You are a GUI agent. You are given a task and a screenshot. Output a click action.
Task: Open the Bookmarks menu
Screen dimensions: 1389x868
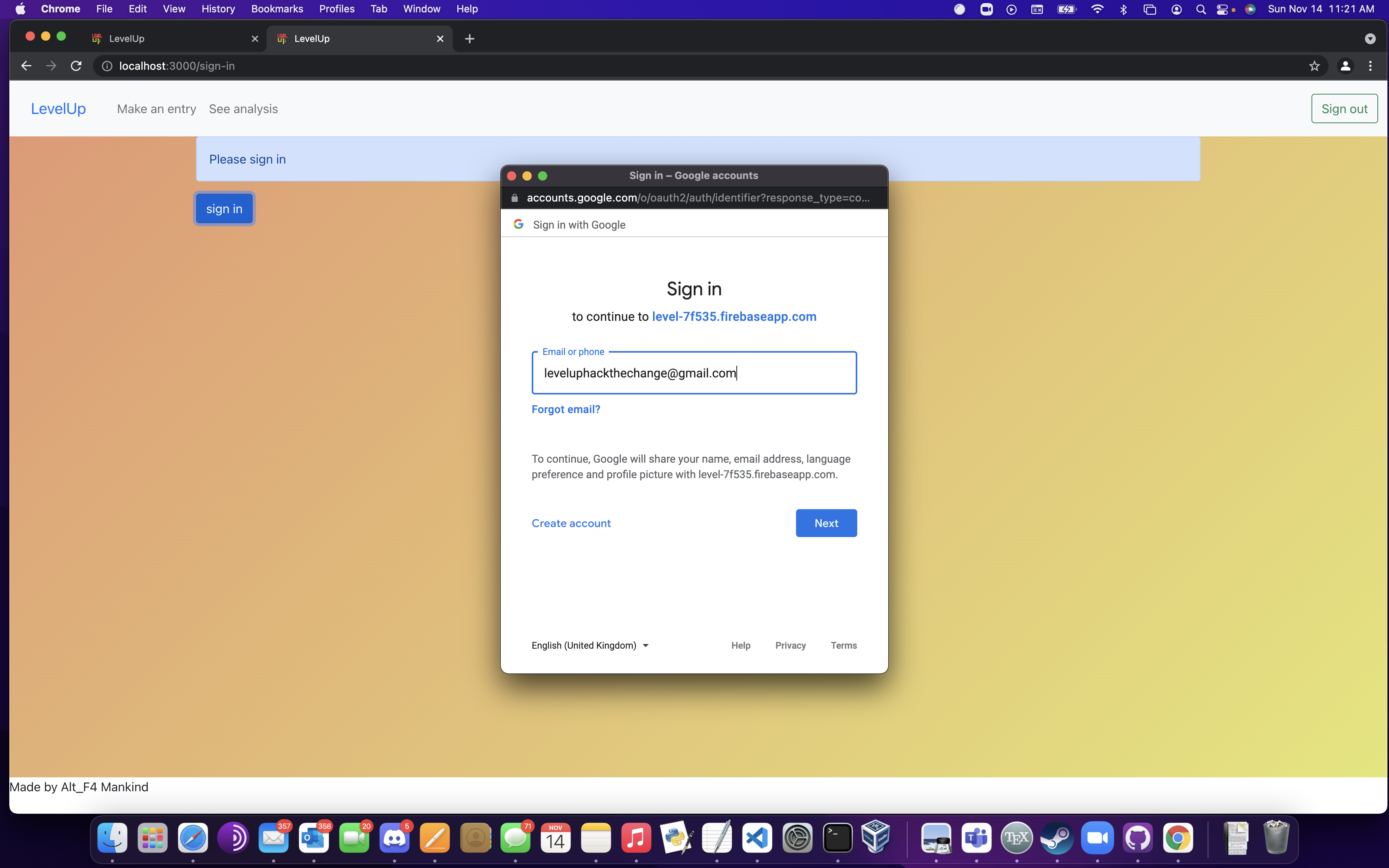pos(277,9)
